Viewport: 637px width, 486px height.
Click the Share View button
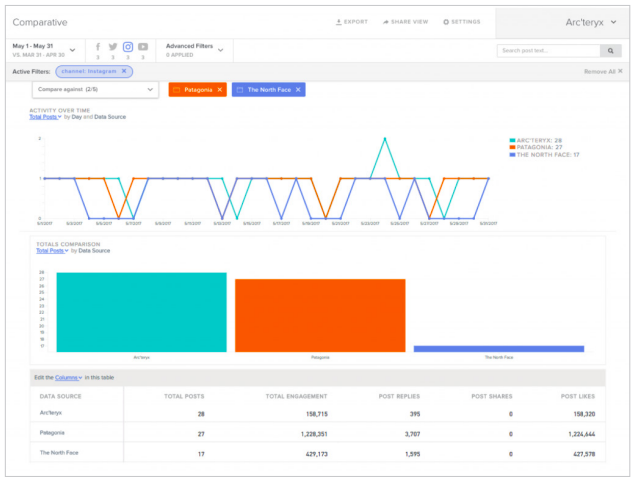point(405,22)
